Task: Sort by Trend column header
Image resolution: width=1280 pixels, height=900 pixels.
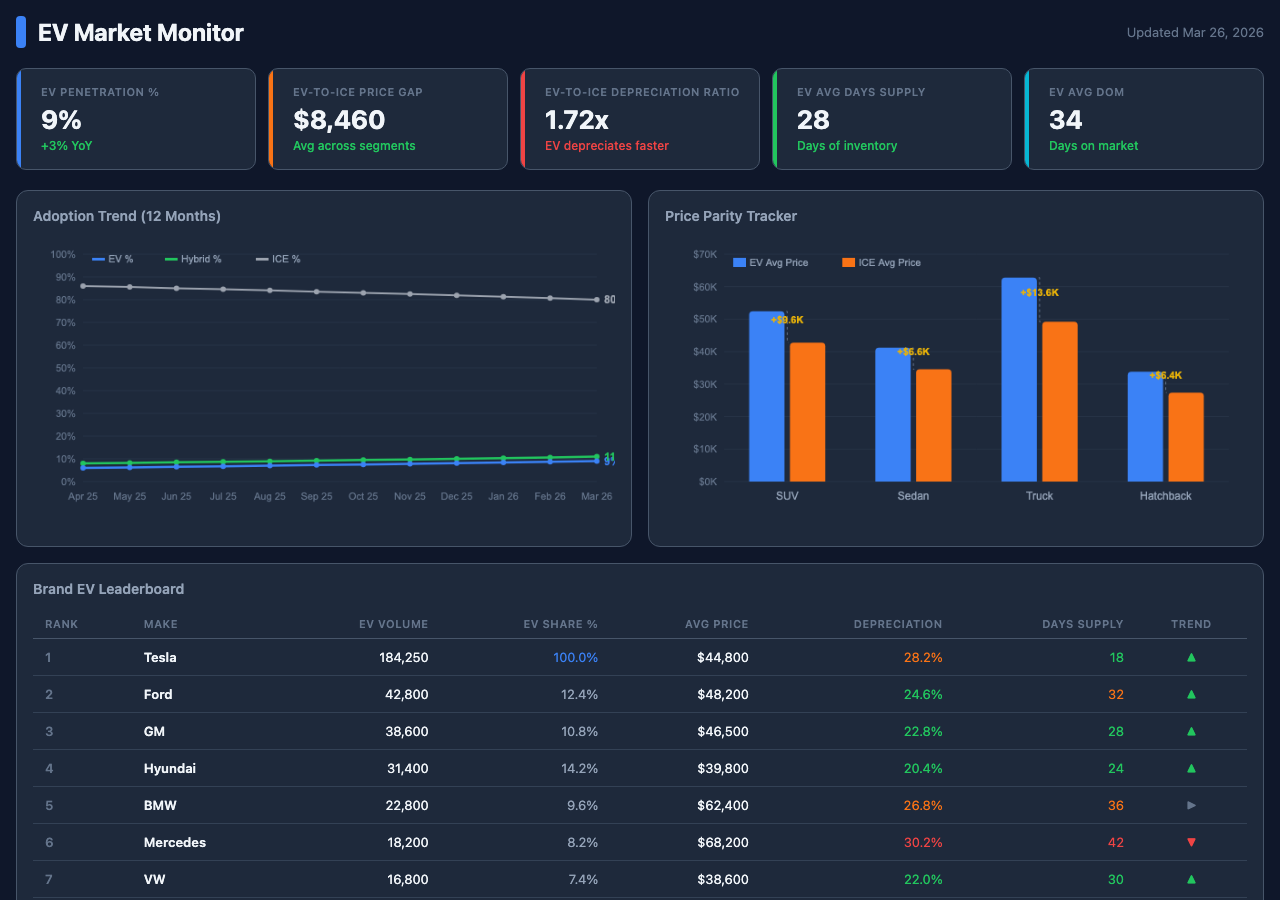Action: pos(1191,624)
